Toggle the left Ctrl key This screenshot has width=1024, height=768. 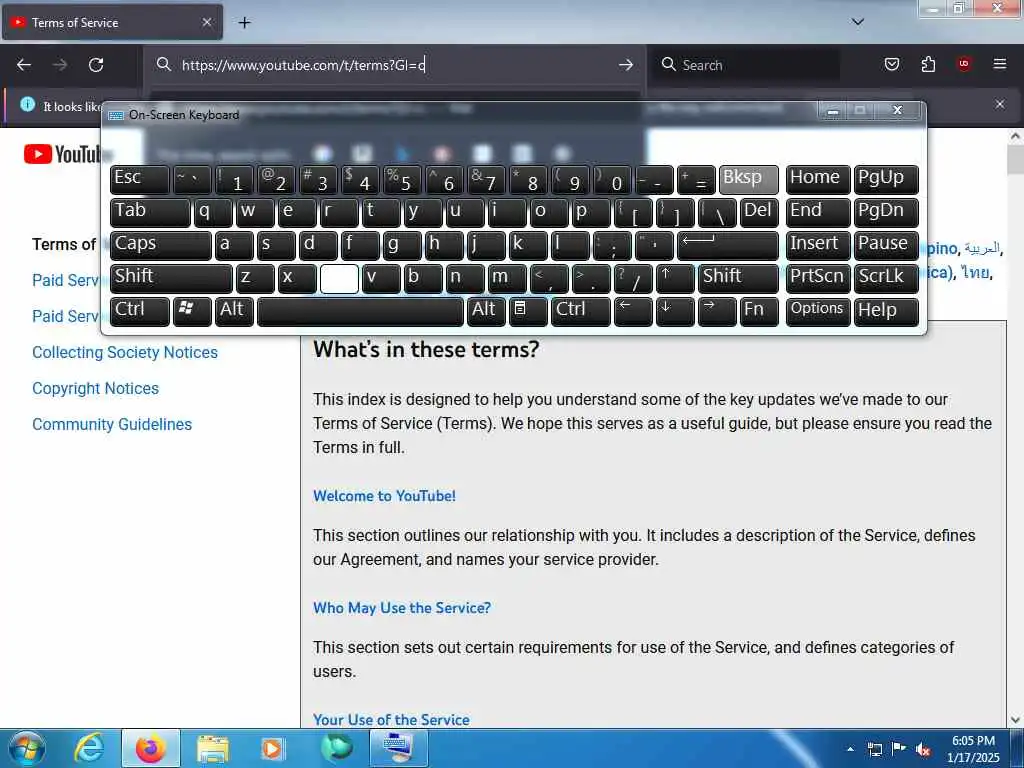(140, 311)
